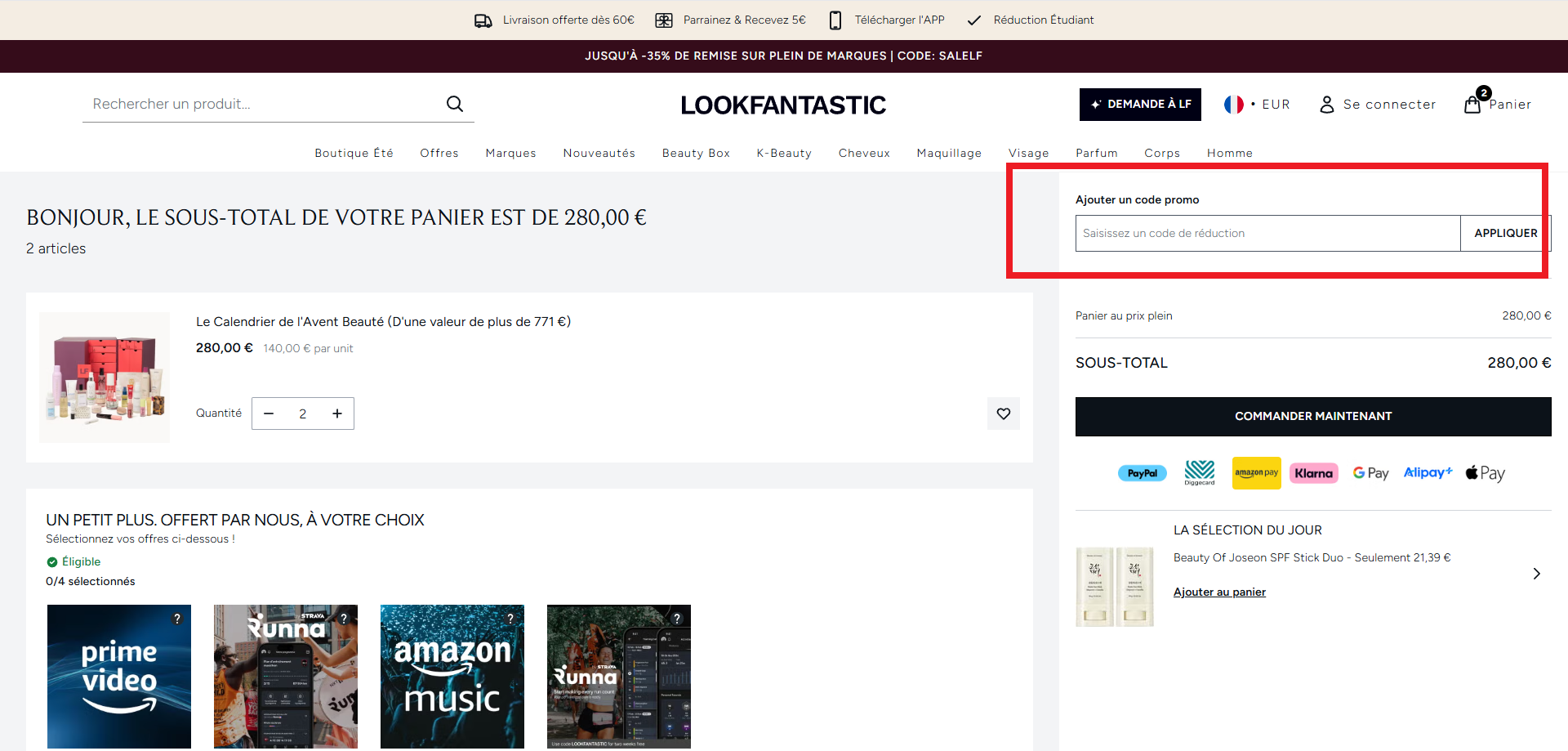The image size is (1568, 751).
Task: Click the SALELF promotion banner
Action: point(784,56)
